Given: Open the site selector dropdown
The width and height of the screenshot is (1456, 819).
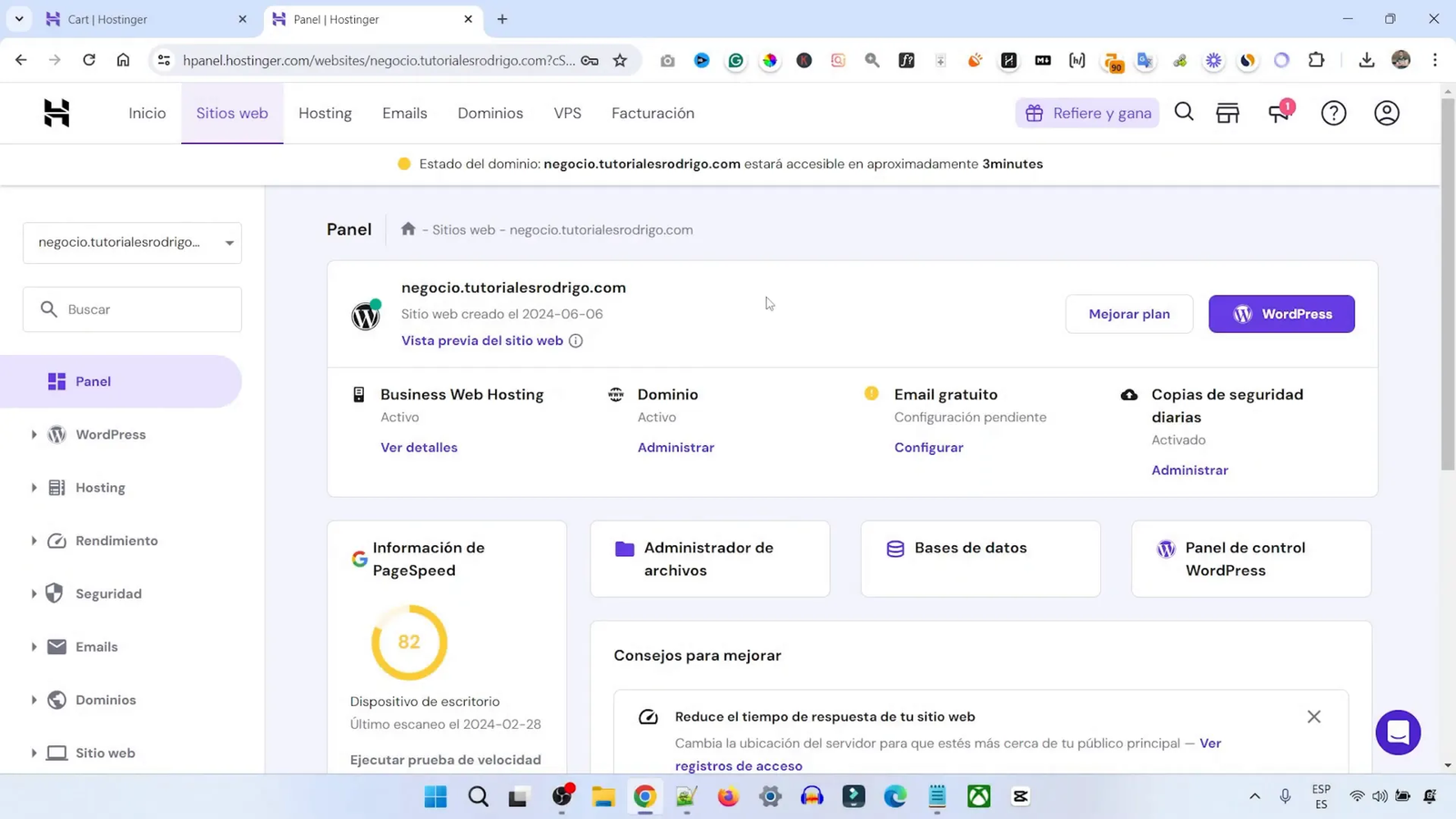Looking at the screenshot, I should [132, 242].
